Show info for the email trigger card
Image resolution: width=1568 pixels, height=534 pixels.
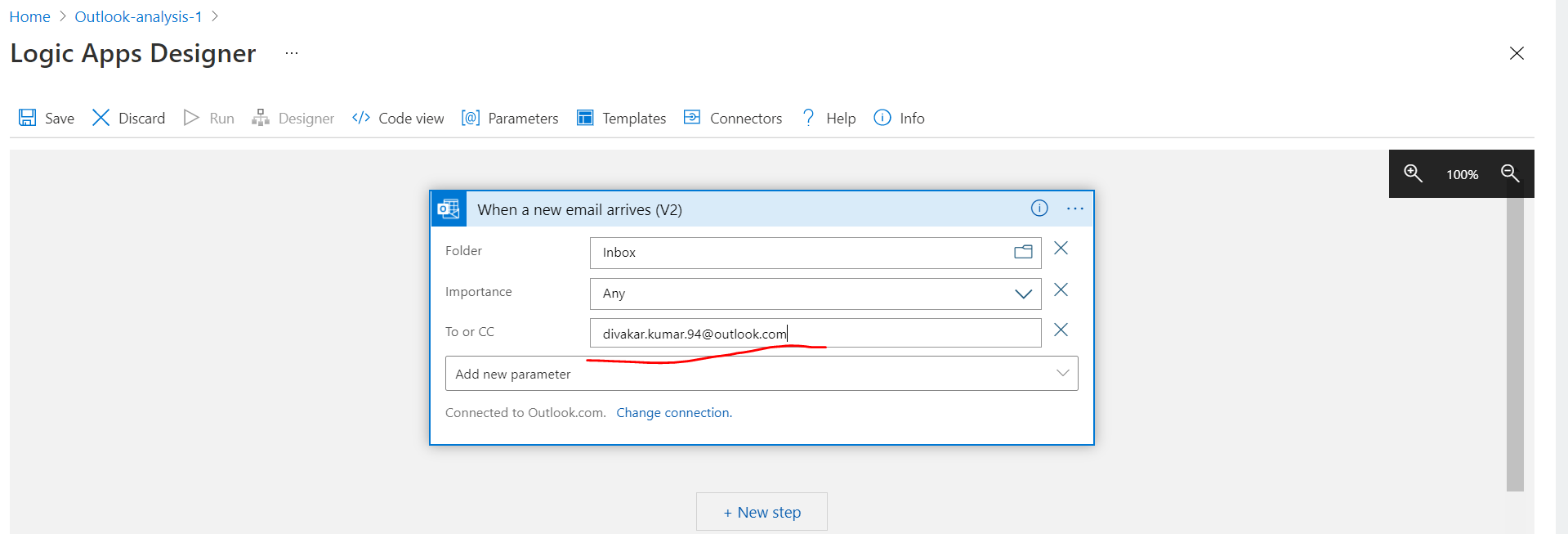(1039, 208)
